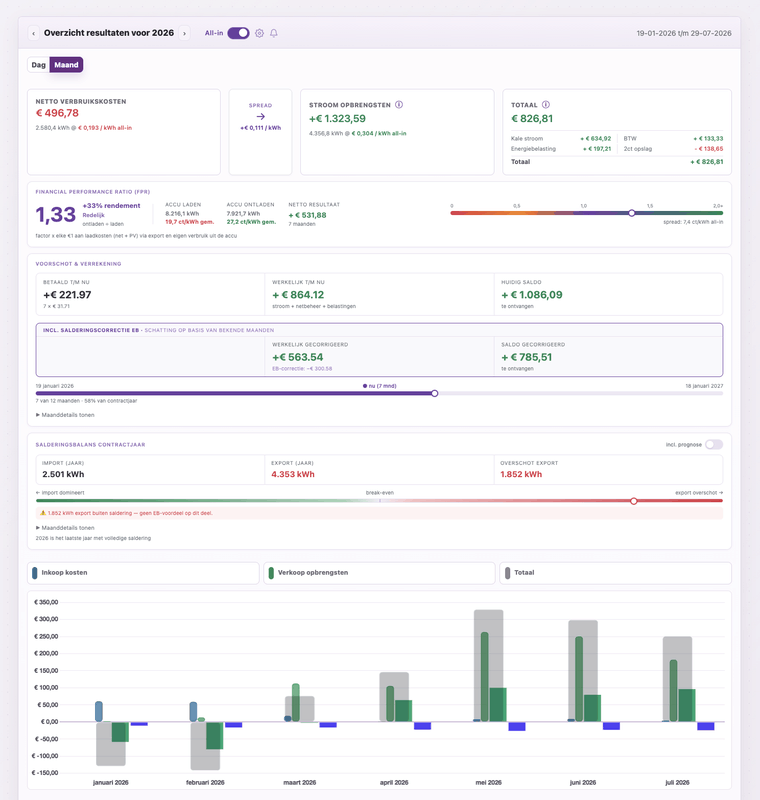Click the FPR scale marker
This screenshot has width=760, height=800.
[x=631, y=213]
